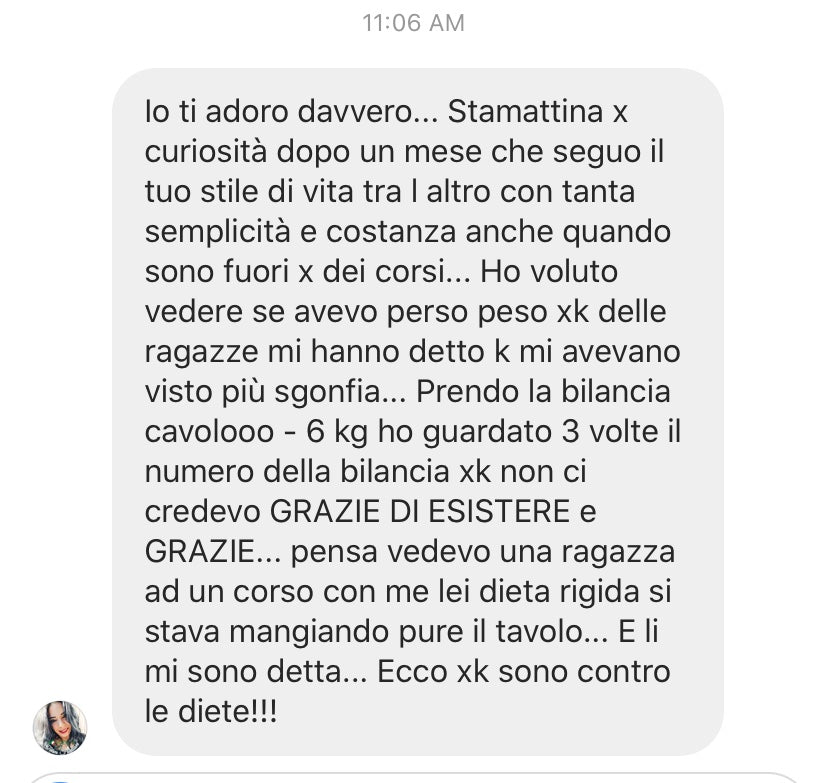828x783 pixels.
Task: Click the closing words "le diete!!!"
Action: tap(211, 712)
